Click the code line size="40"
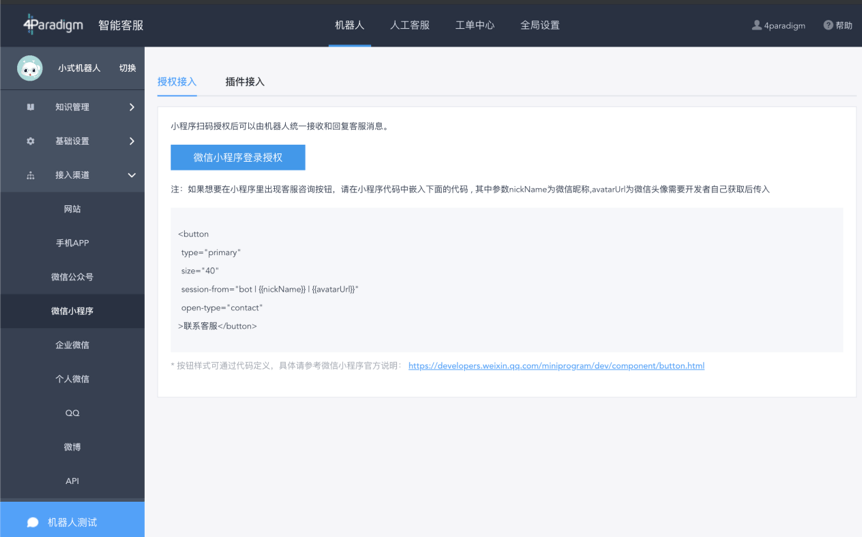This screenshot has height=537, width=862. tap(200, 270)
